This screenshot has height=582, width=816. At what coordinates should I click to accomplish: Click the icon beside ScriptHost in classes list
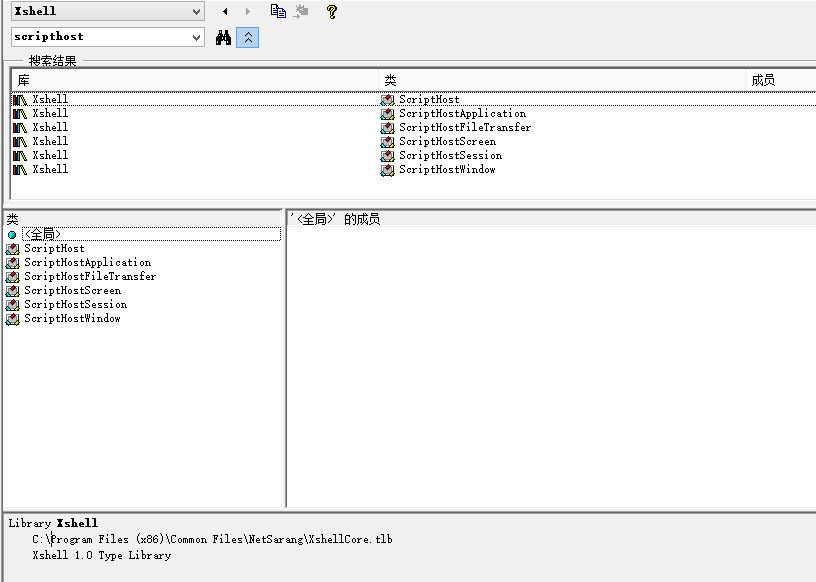[x=12, y=249]
